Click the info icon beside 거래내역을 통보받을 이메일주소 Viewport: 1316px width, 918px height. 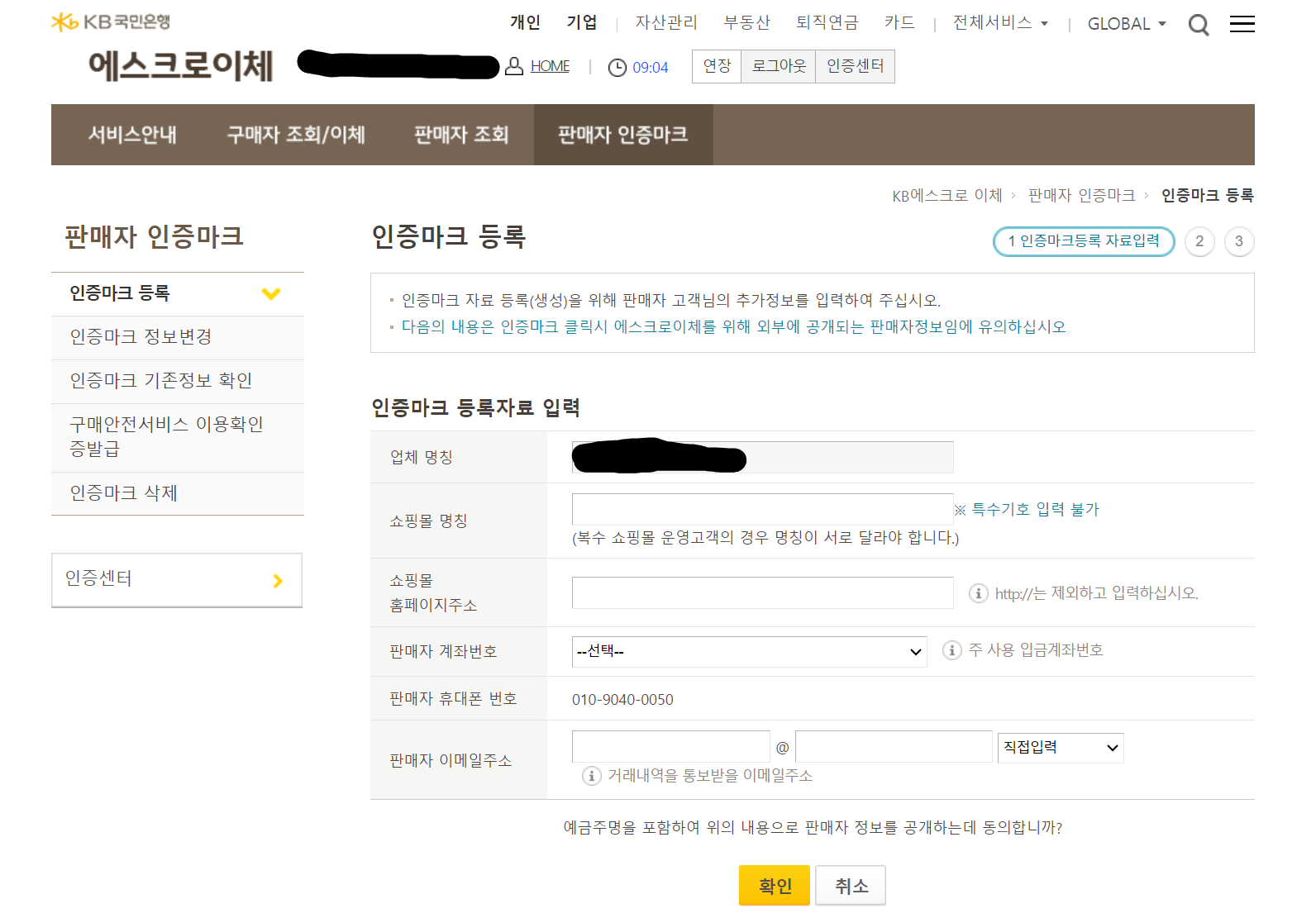pos(592,776)
